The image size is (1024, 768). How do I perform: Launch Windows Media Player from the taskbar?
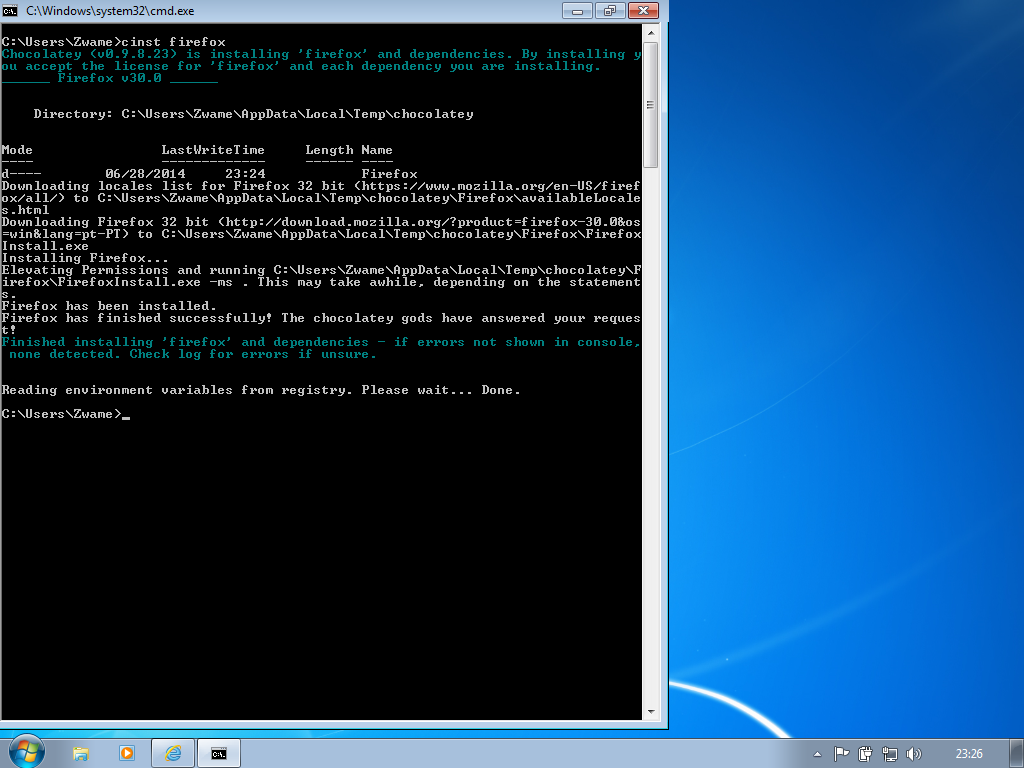127,754
